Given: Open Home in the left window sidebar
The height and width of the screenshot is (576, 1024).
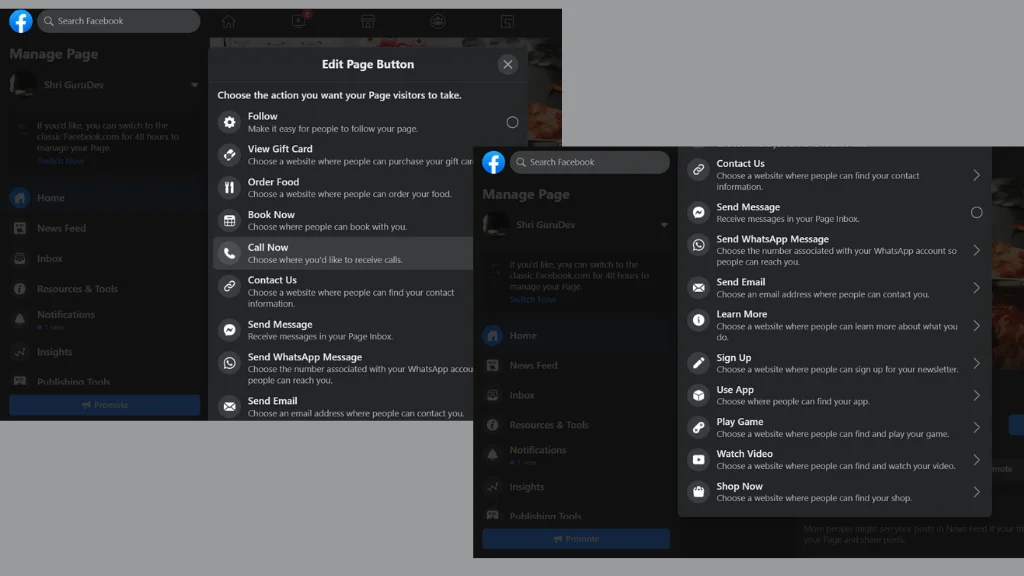Looking at the screenshot, I should (104, 198).
